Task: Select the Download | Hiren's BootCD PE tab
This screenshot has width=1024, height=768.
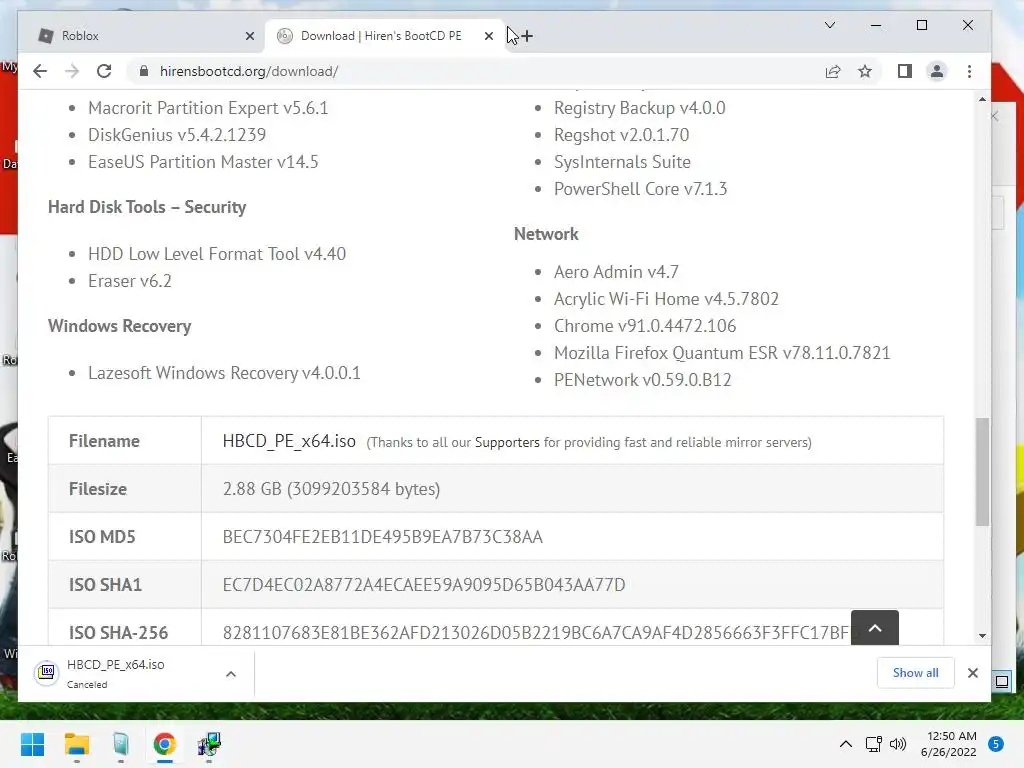Action: point(384,36)
